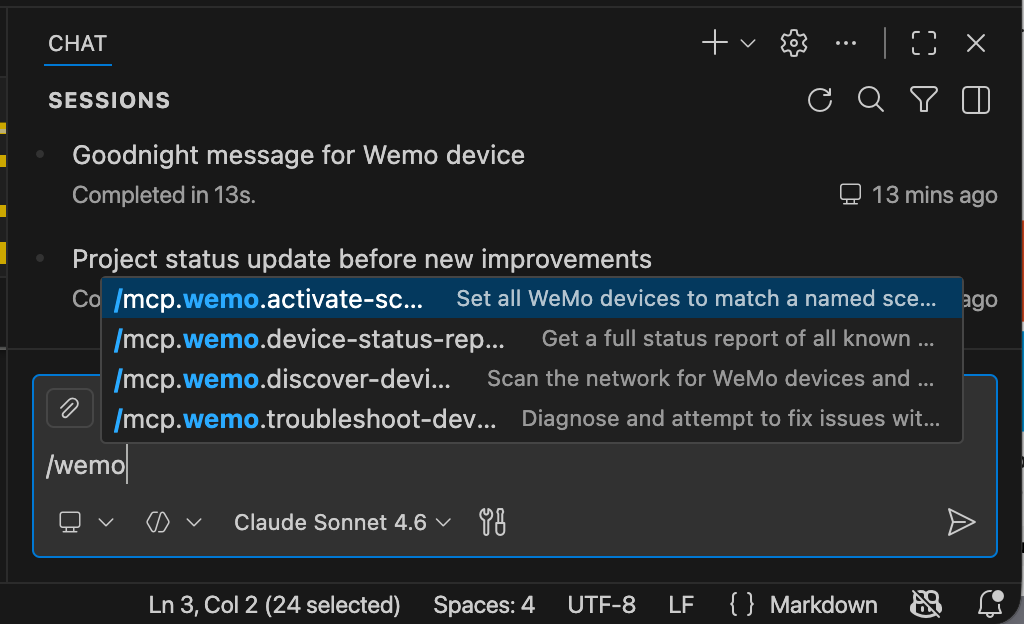Image resolution: width=1024 pixels, height=624 pixels.
Task: Open Copilot chat settings gear
Action: [x=793, y=42]
